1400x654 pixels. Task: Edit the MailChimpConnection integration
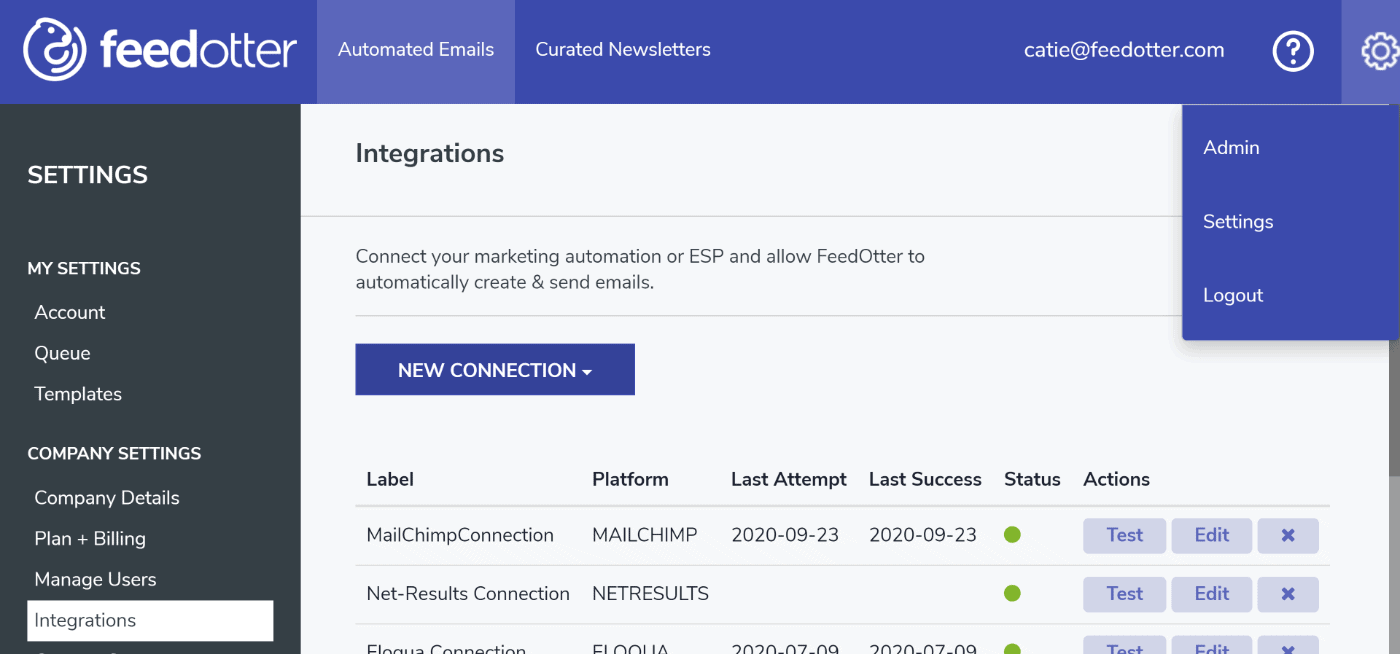[x=1211, y=535]
